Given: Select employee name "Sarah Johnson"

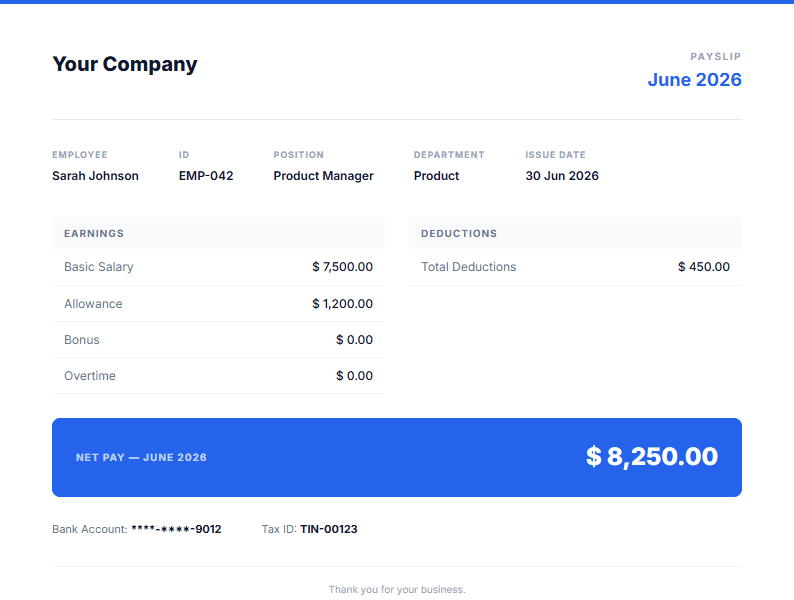Looking at the screenshot, I should (x=95, y=176).
